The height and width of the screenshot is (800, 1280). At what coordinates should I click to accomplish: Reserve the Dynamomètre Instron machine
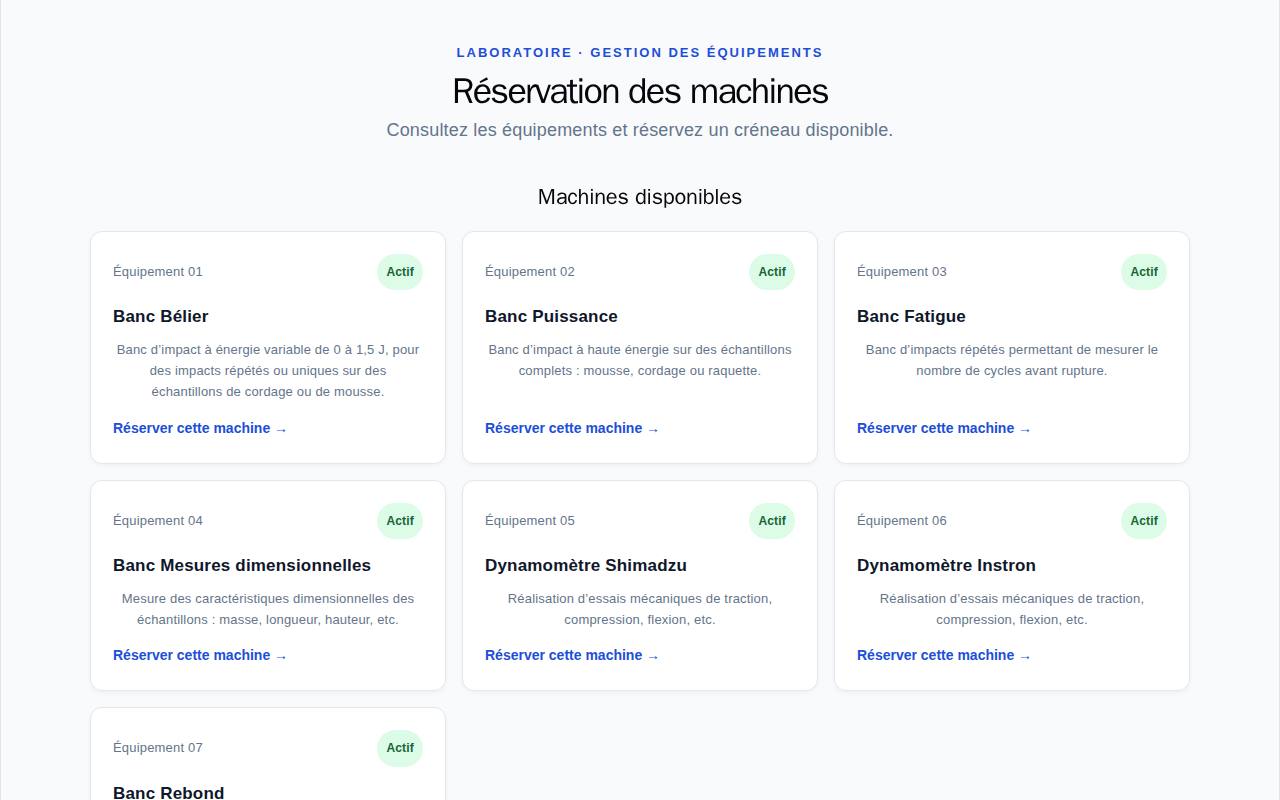(x=944, y=655)
